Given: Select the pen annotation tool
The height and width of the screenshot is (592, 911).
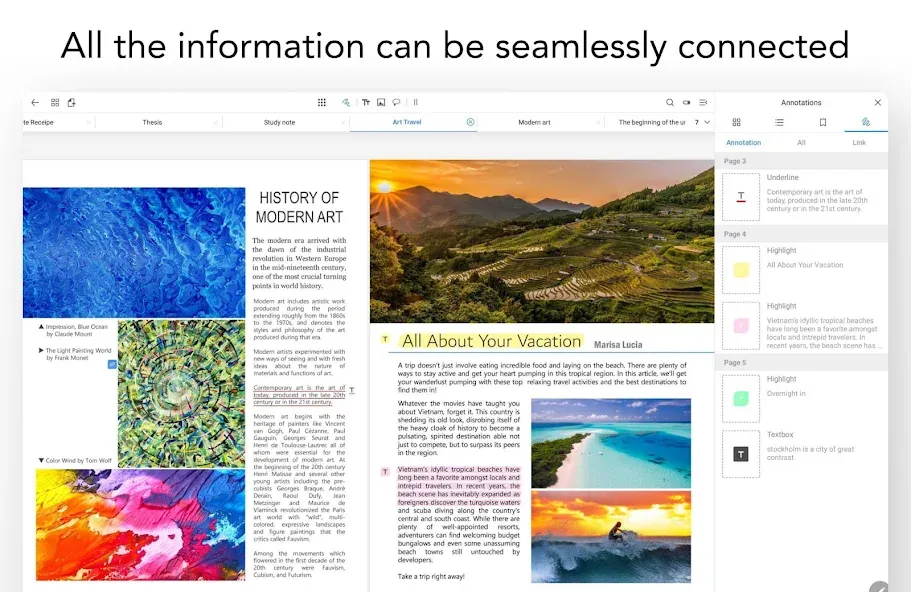Looking at the screenshot, I should [x=346, y=102].
